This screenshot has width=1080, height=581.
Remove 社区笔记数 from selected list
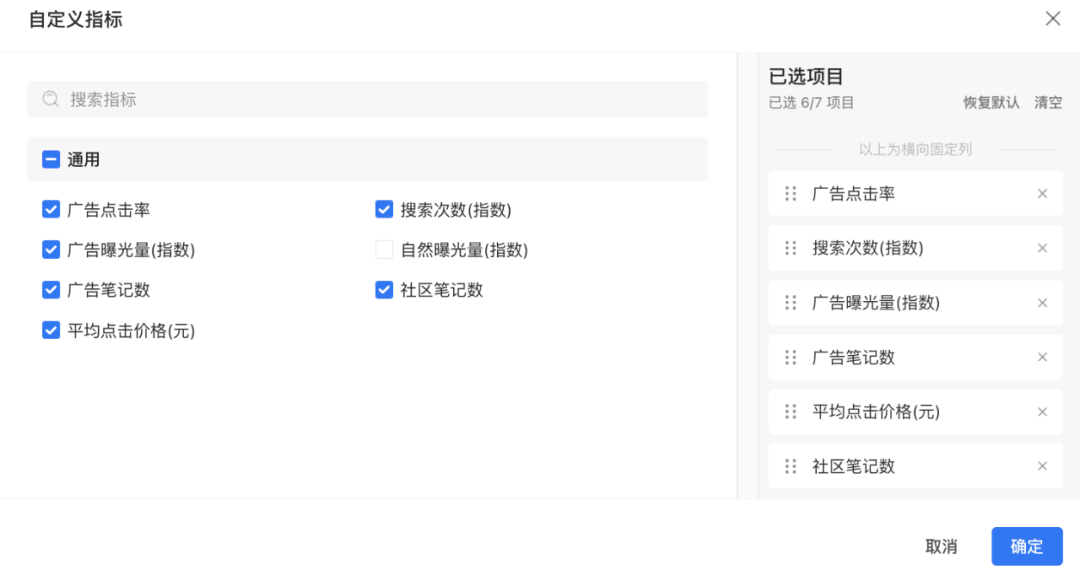(1042, 467)
